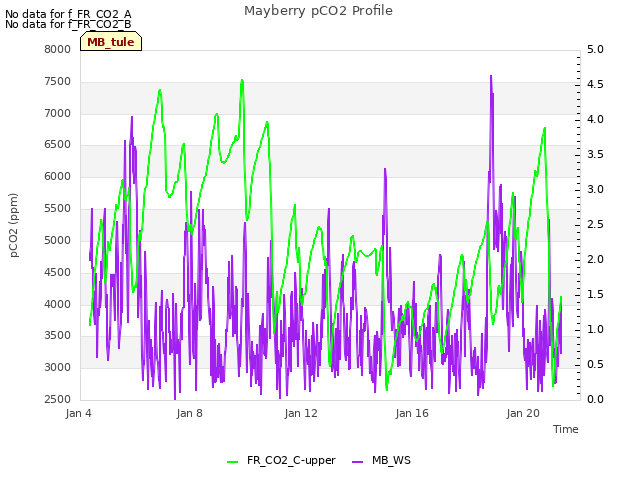The width and height of the screenshot is (640, 480).
Task: Click the 4500 left axis value
Action: [58, 272]
